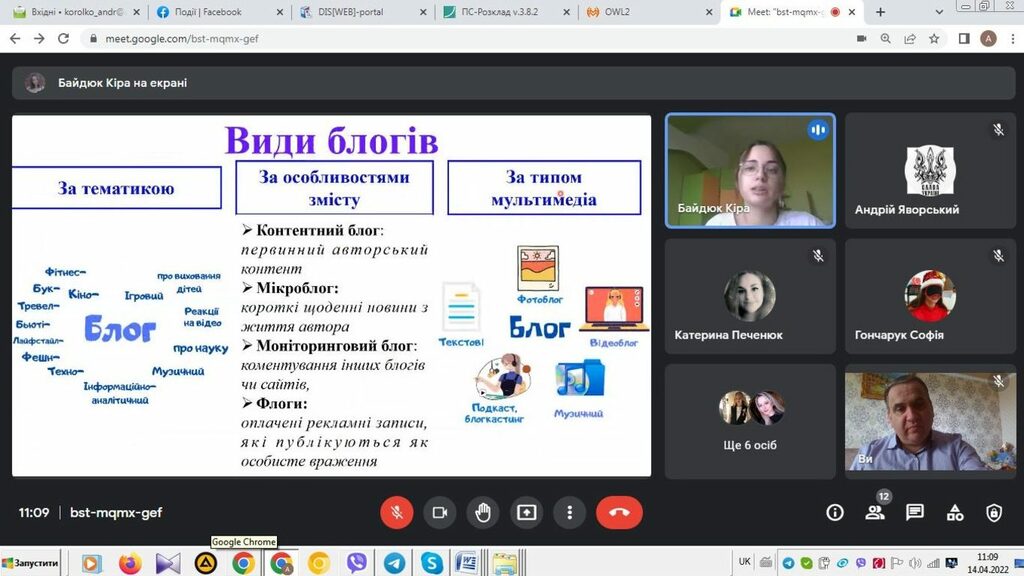Bookmark this page with the star icon

coord(934,39)
